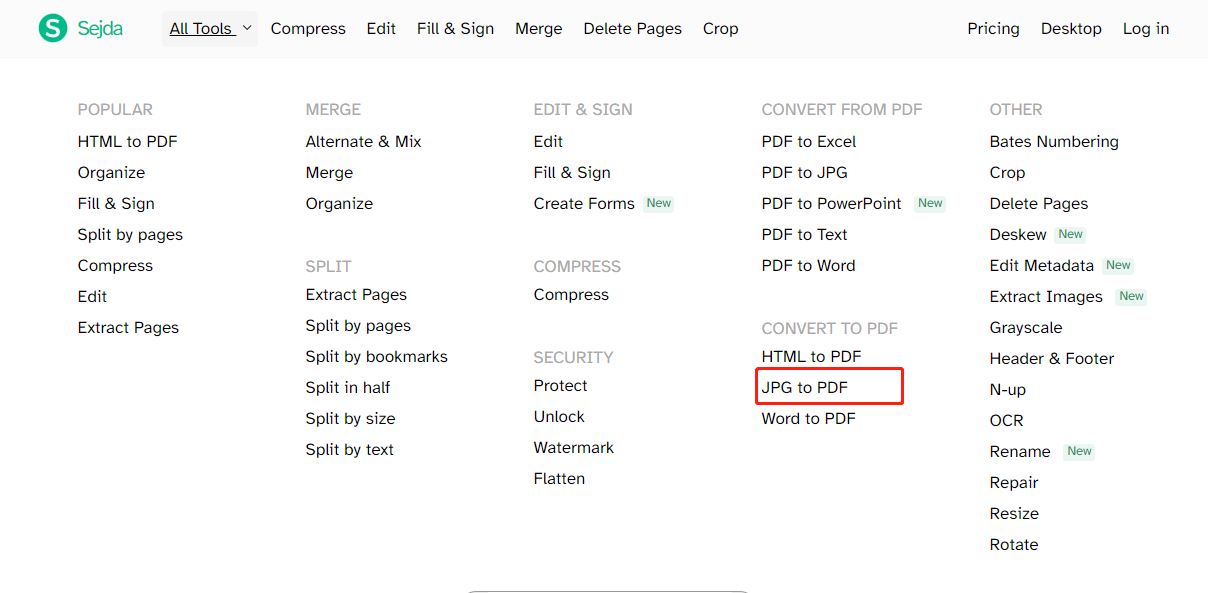The height and width of the screenshot is (593, 1208).
Task: Open Compress in the top navigation
Action: (308, 29)
